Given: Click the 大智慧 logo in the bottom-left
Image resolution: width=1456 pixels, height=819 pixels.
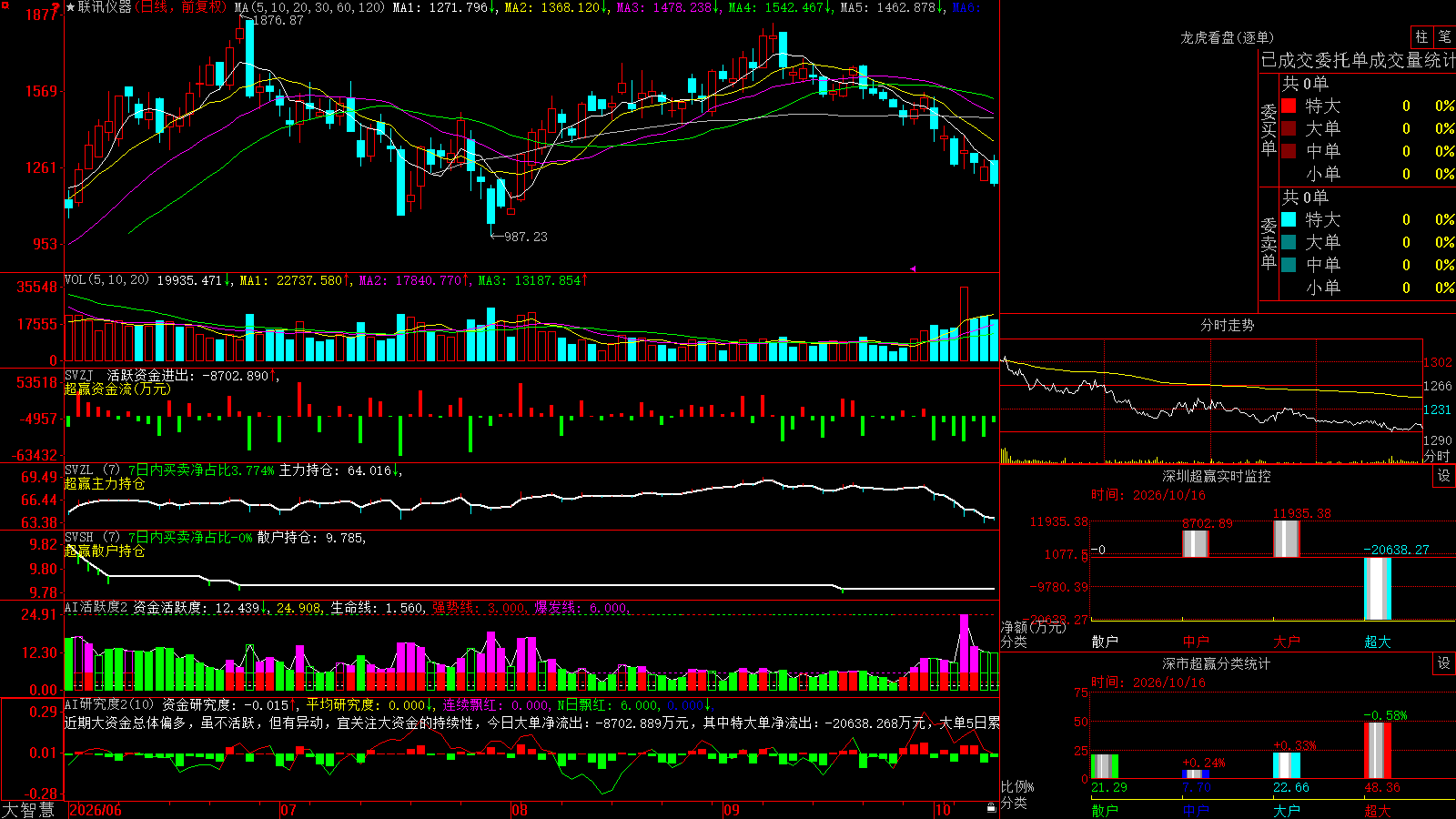Looking at the screenshot, I should (x=28, y=810).
